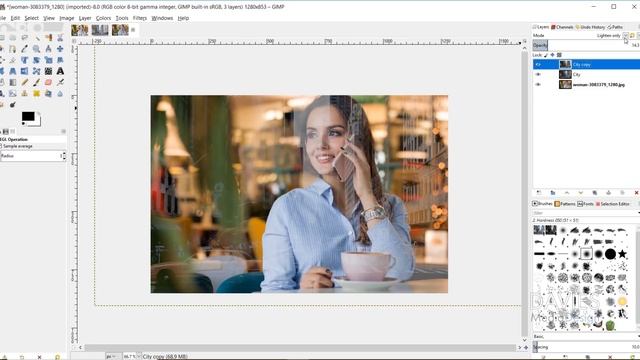Select the Fuzzy Select wand tool

coord(37,38)
